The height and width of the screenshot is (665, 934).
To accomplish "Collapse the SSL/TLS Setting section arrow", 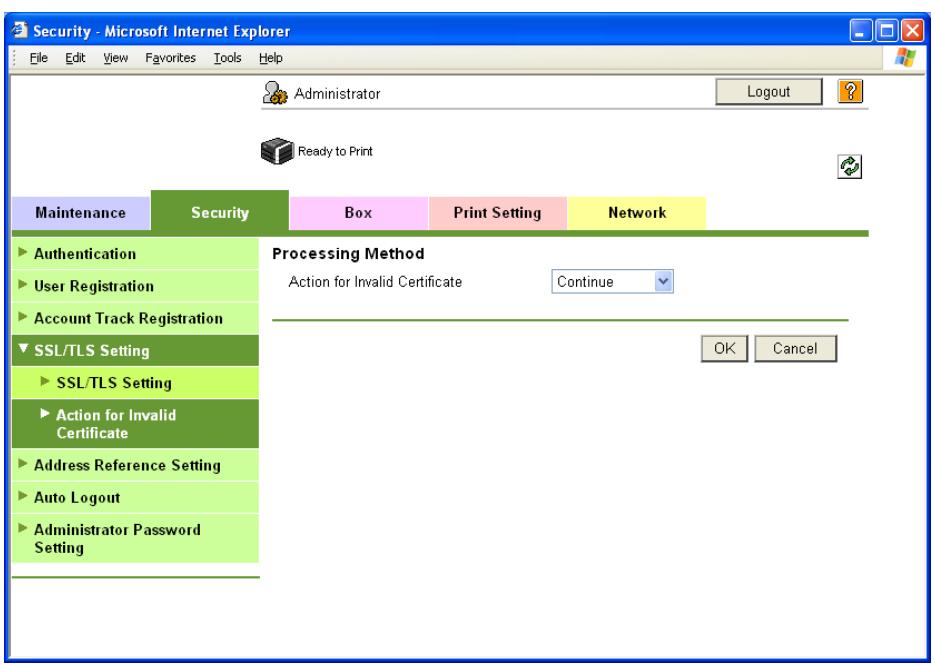I will [x=23, y=349].
